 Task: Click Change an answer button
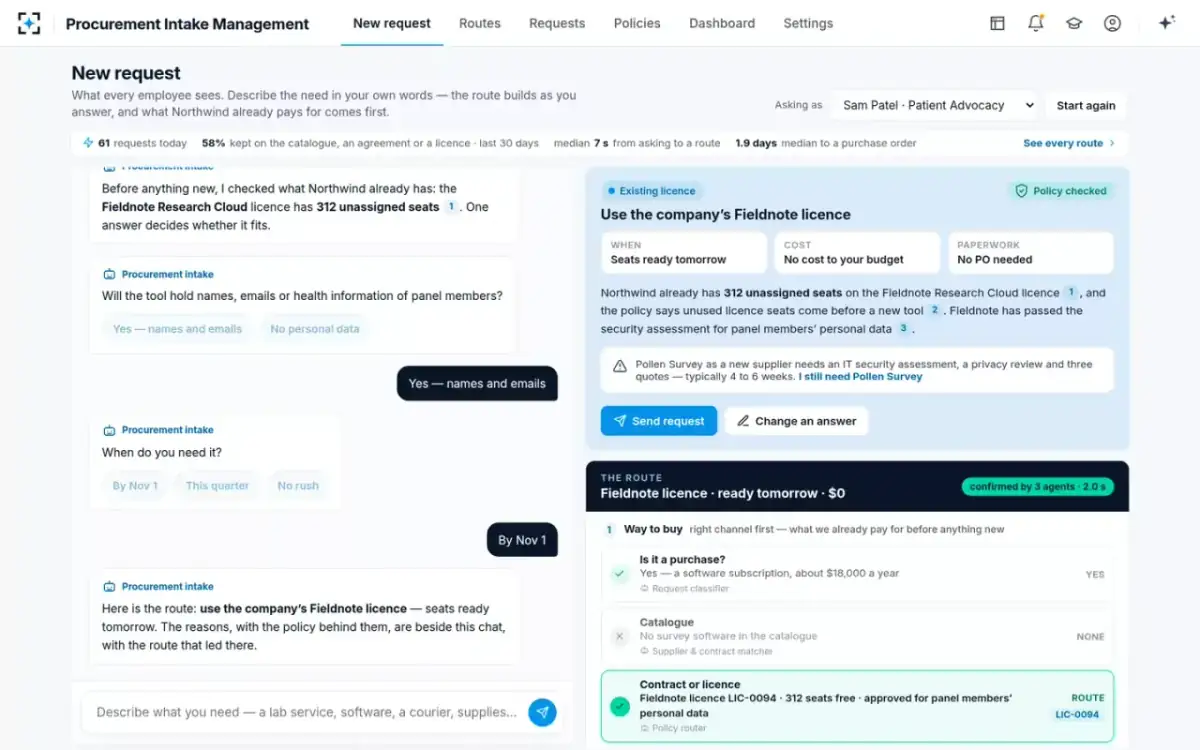click(796, 421)
